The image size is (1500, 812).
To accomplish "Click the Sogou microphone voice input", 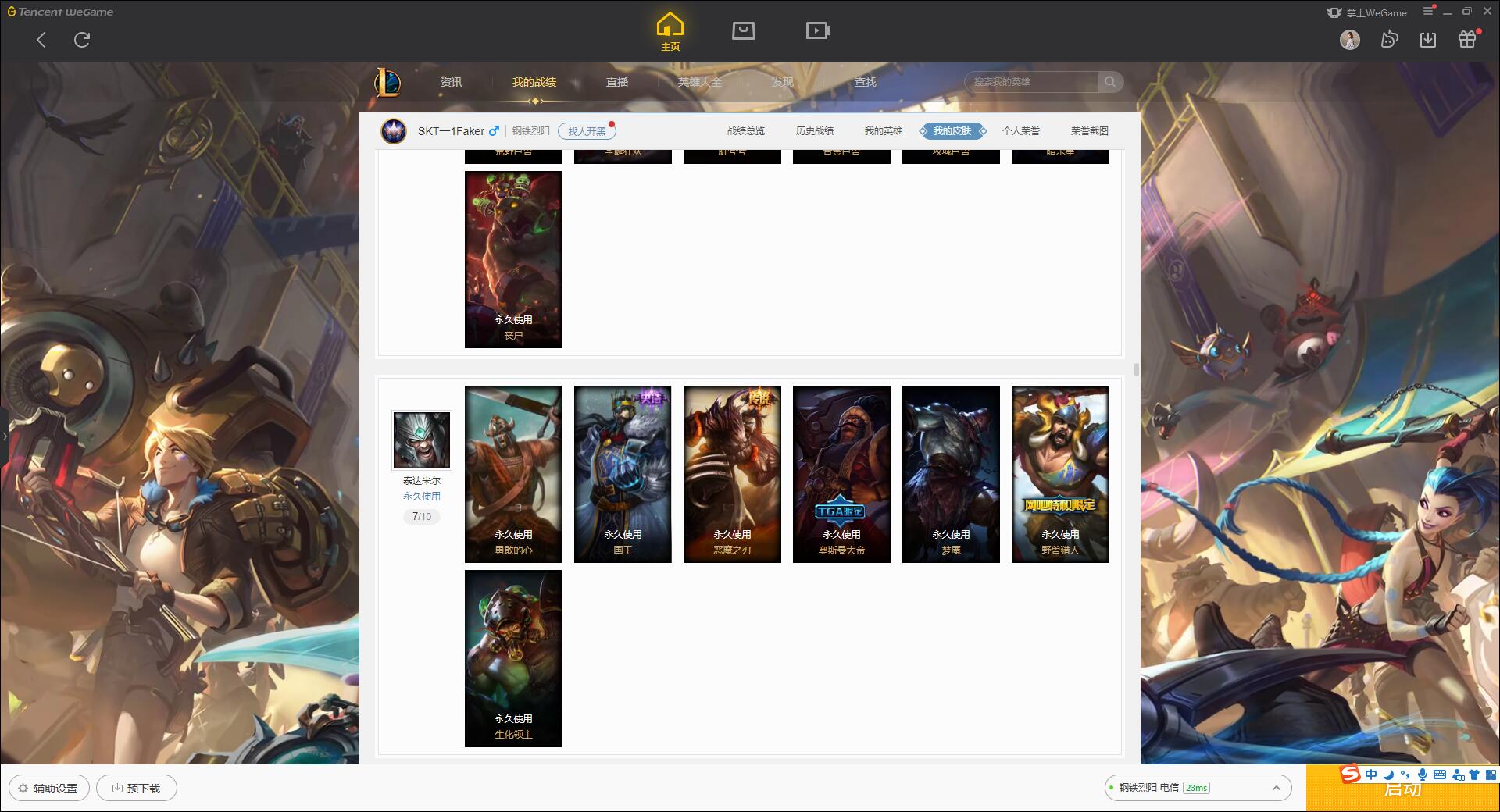I will (x=1423, y=775).
